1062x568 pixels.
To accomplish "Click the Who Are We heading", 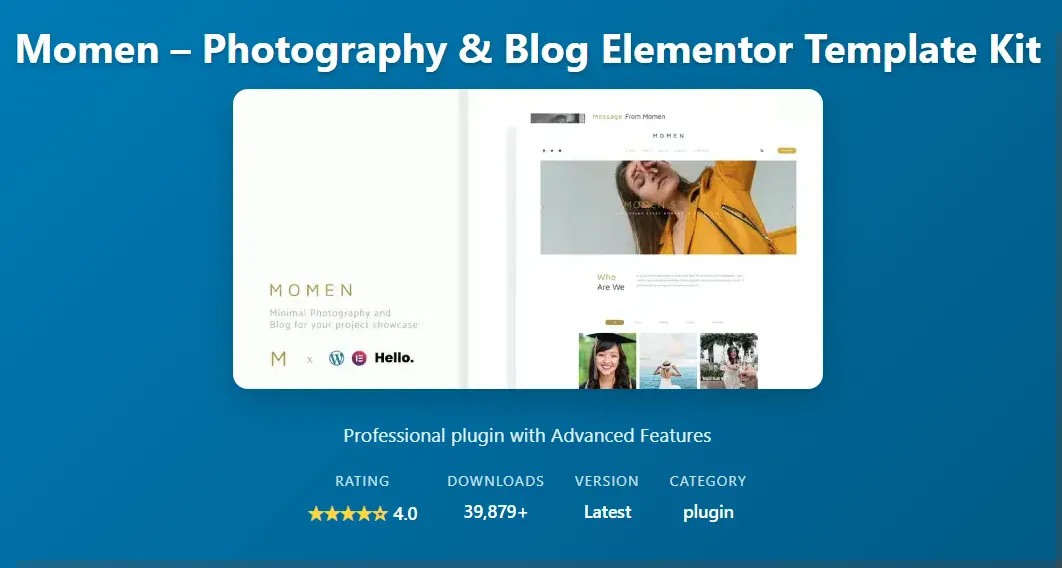I will [610, 282].
